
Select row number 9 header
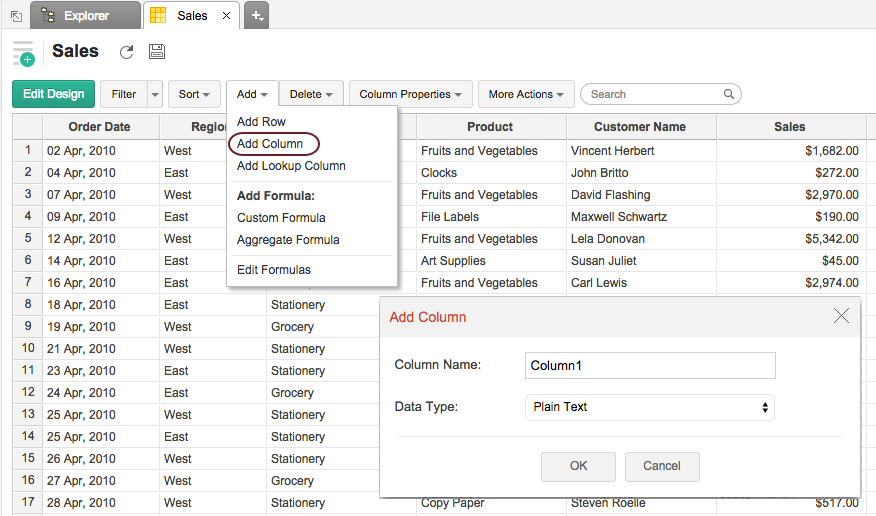coord(28,327)
